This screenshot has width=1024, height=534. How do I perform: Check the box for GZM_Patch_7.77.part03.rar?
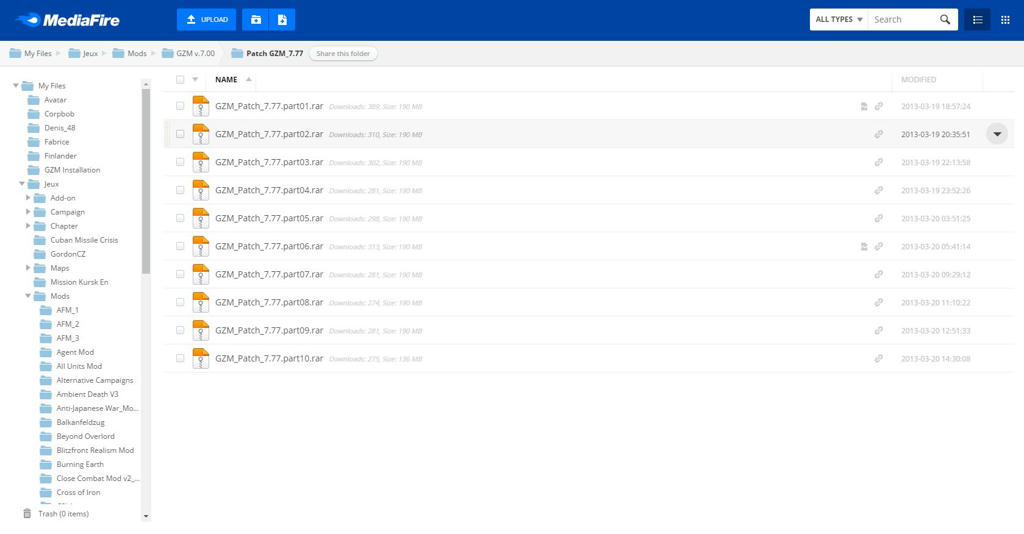(x=180, y=162)
